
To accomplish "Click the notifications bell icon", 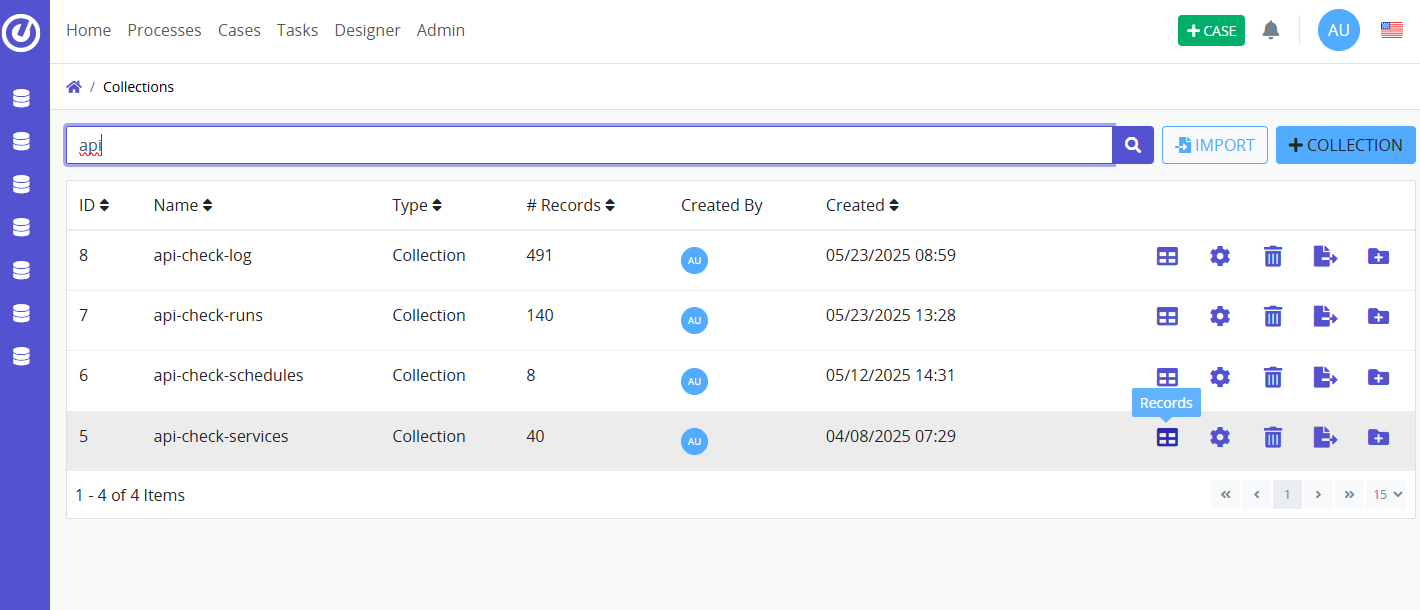I will pyautogui.click(x=1270, y=30).
